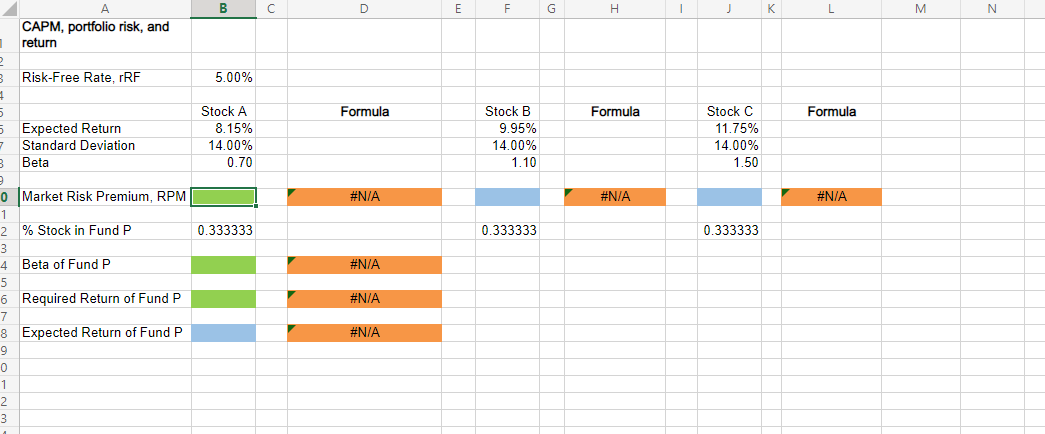The width and height of the screenshot is (1045, 434).
Task: Select the 'Risk-Free Rate, rRF' label cell
Action: (x=105, y=78)
